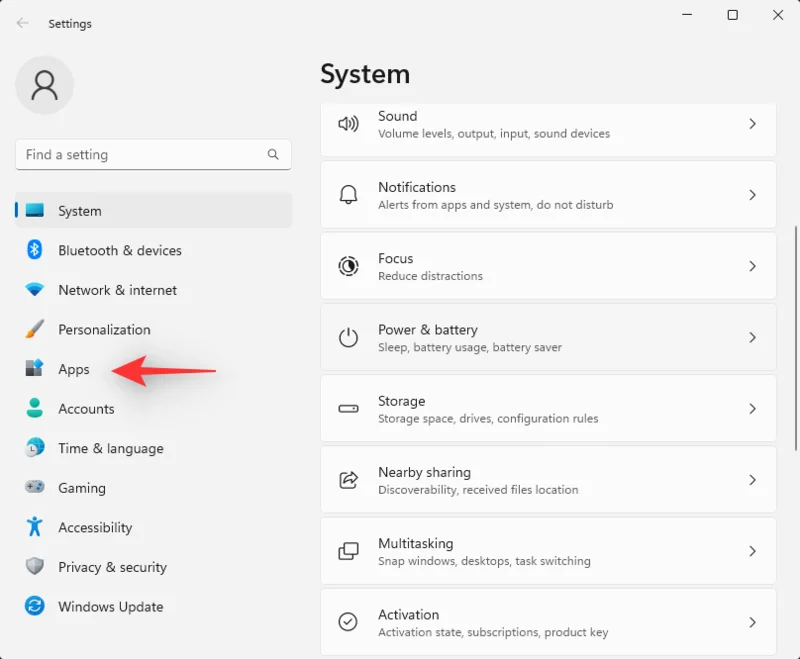This screenshot has height=659, width=800.
Task: Open the Storage drive icon
Action: pyautogui.click(x=347, y=408)
